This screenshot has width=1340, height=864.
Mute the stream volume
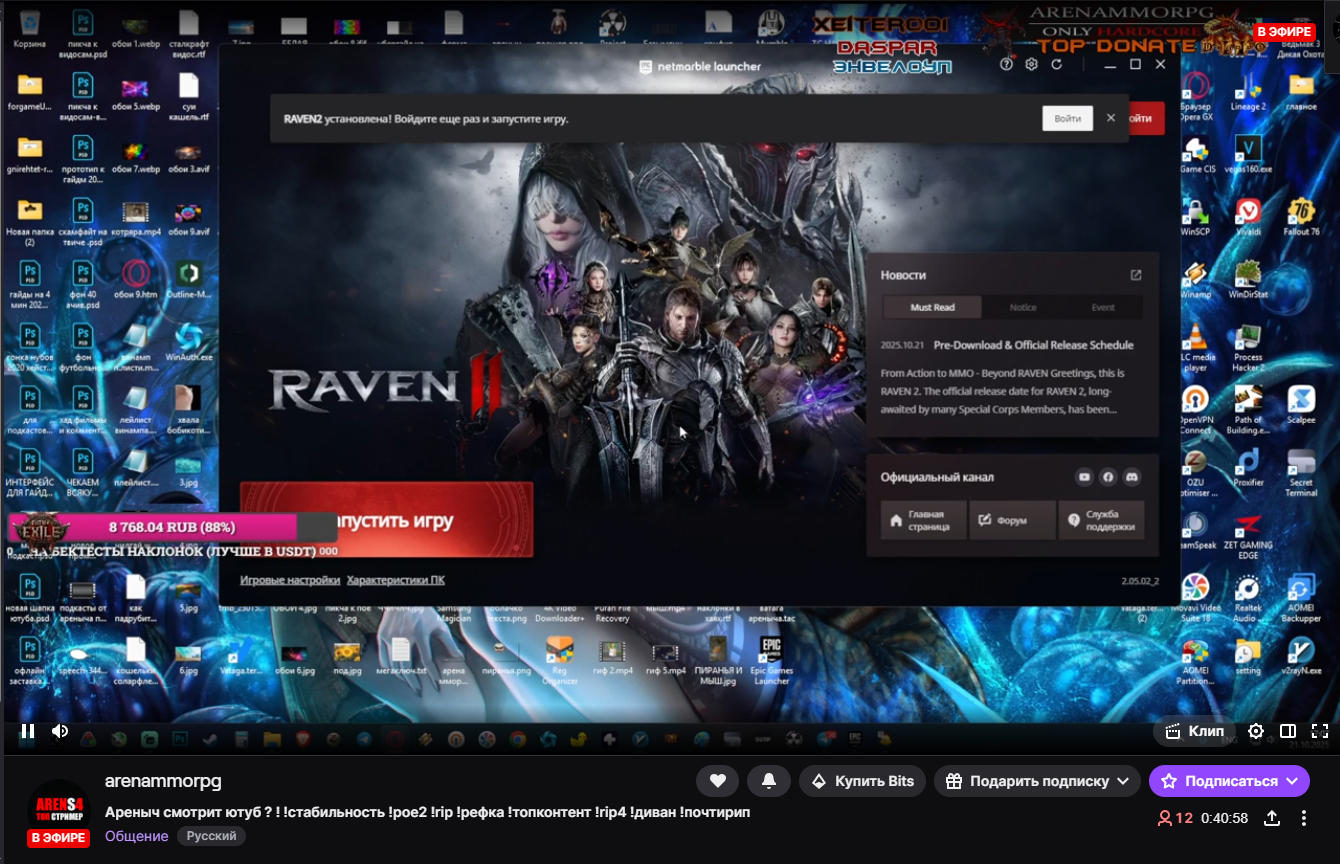pyautogui.click(x=60, y=731)
